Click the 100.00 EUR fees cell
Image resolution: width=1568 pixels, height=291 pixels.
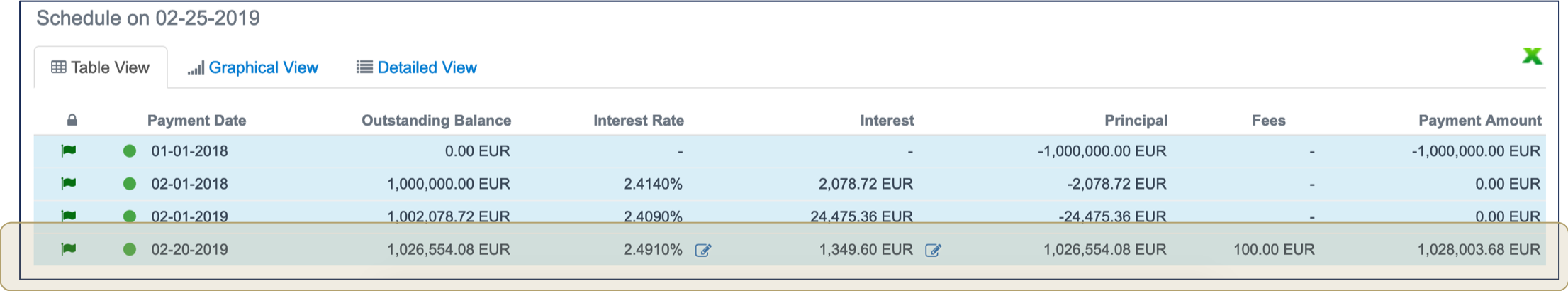point(1273,250)
